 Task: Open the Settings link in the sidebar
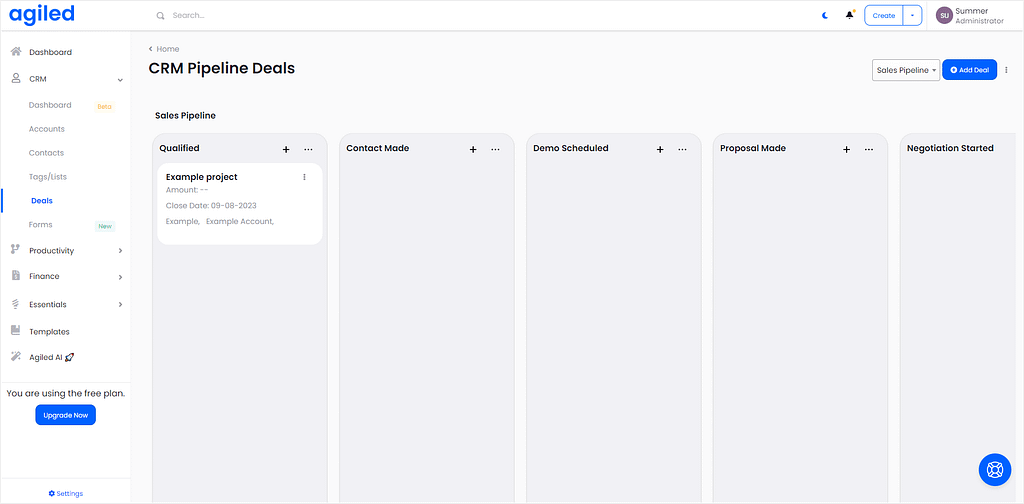[x=65, y=494]
